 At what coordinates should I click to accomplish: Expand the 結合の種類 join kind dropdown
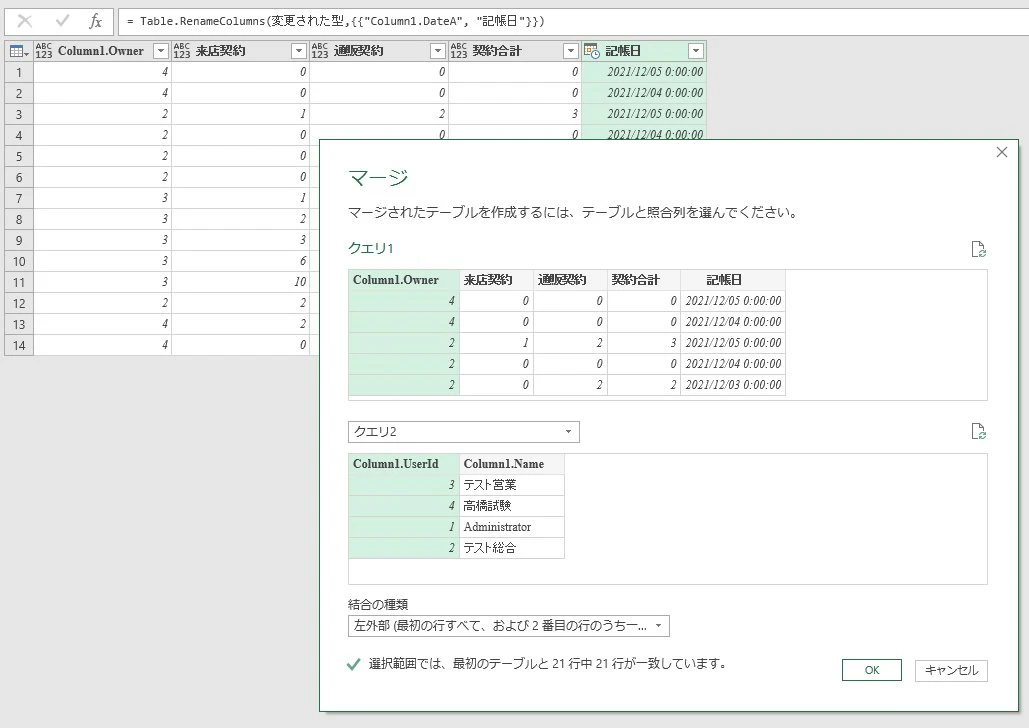[x=509, y=626]
